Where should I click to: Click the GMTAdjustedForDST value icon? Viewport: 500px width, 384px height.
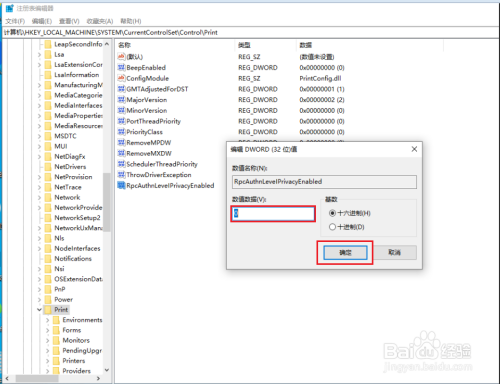click(121, 89)
